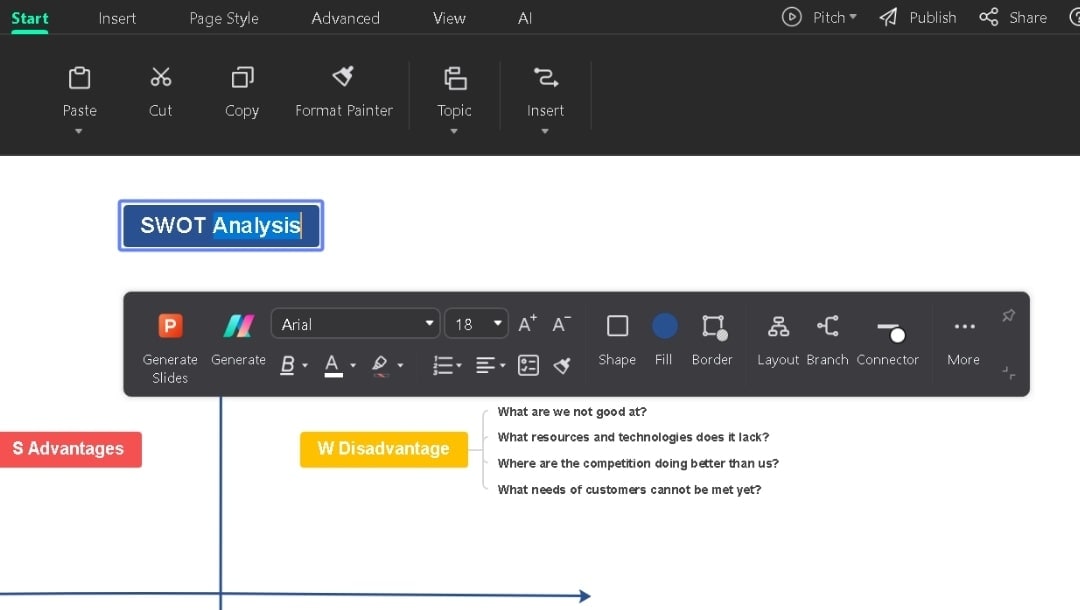This screenshot has width=1080, height=610.
Task: Increase font size with A+ icon
Action: 527,324
